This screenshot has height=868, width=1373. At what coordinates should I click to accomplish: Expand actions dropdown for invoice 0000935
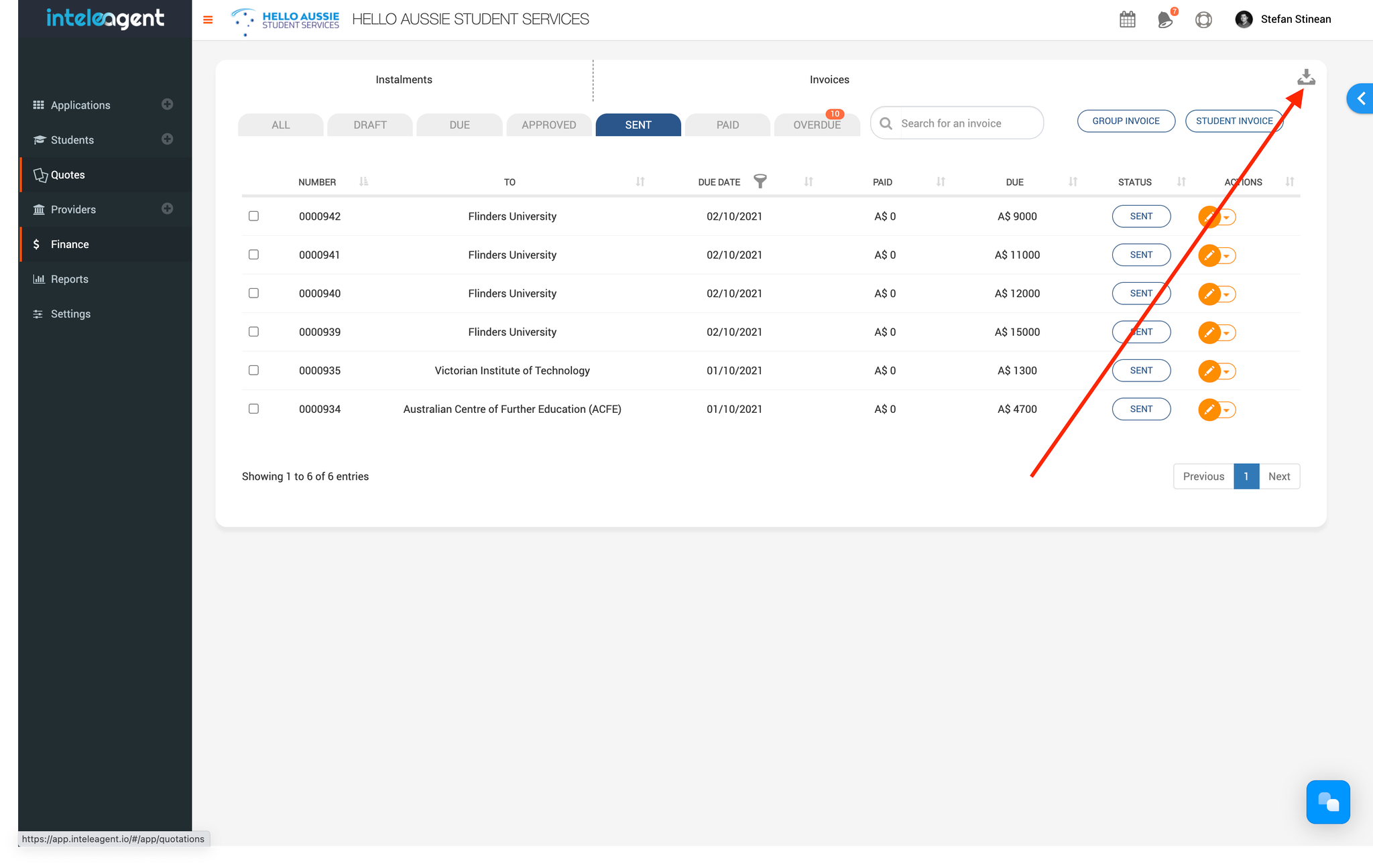pos(1227,371)
